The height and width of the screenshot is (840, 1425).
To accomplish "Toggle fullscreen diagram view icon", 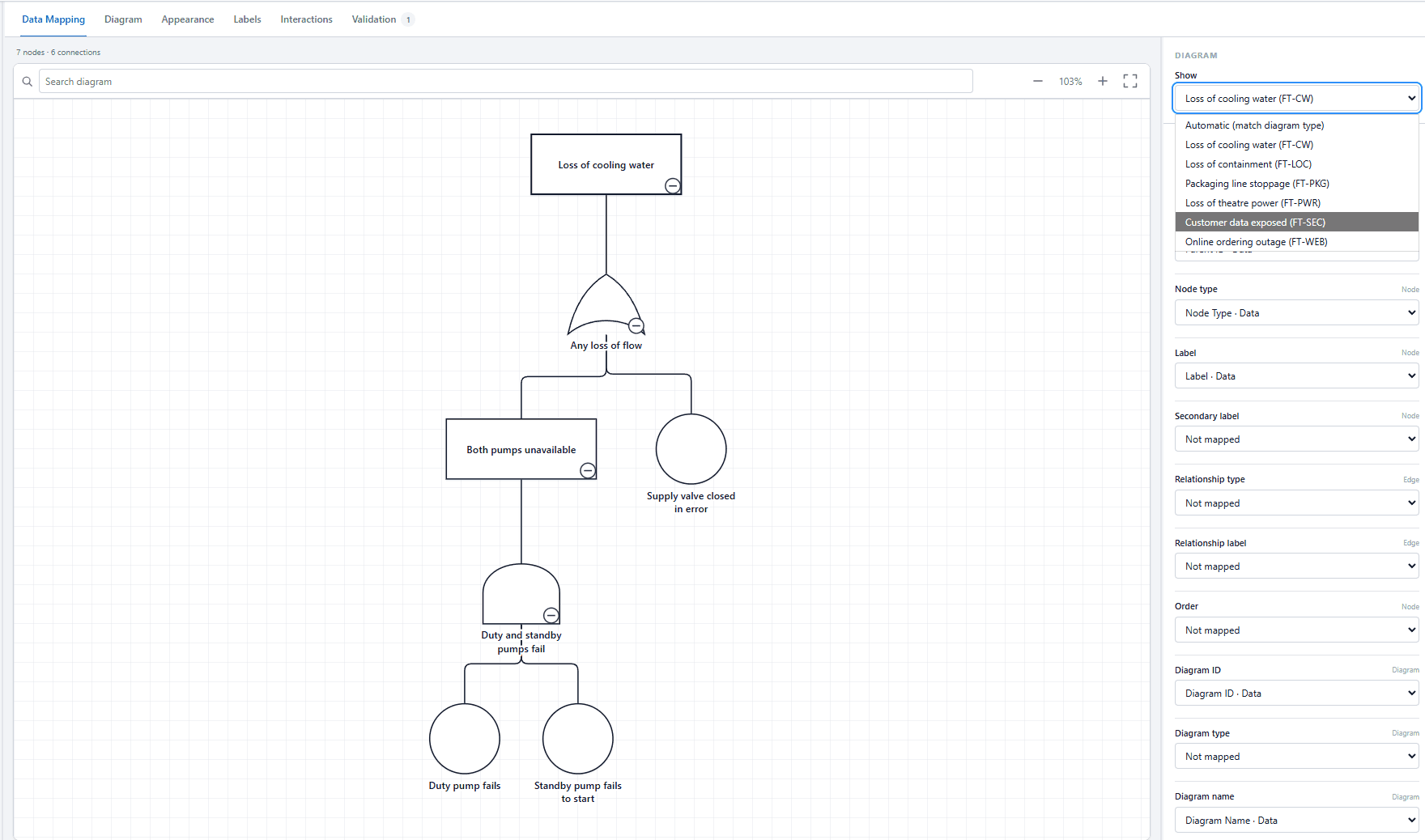I will click(1130, 81).
